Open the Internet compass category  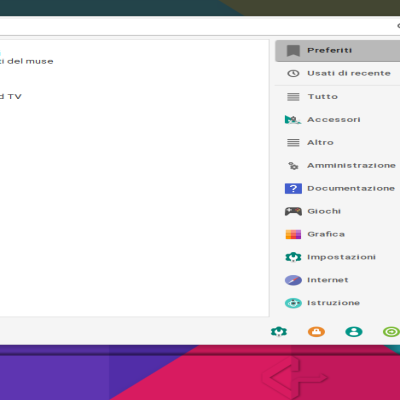[x=337, y=280]
